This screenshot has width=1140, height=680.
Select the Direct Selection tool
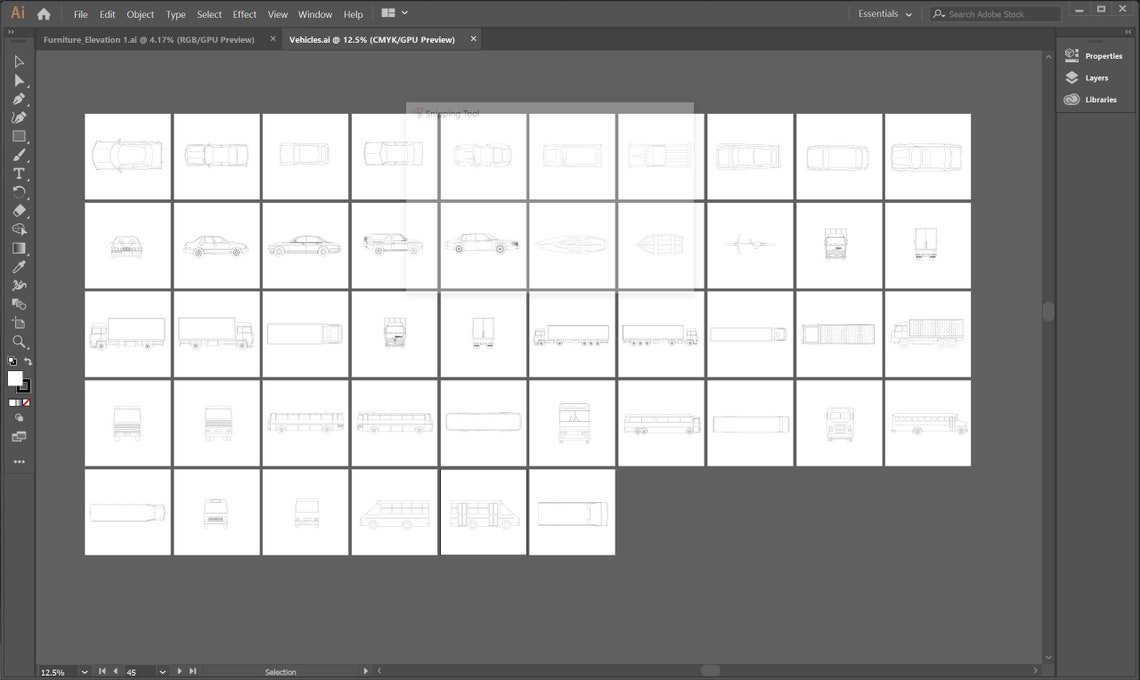tap(18, 80)
